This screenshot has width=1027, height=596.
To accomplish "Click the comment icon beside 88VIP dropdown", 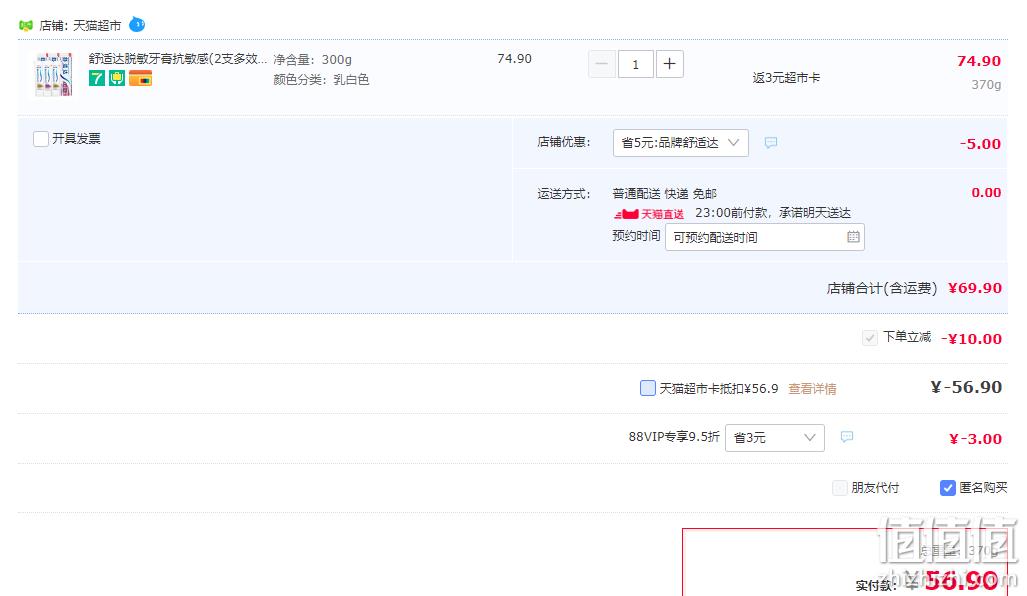I will [x=847, y=437].
